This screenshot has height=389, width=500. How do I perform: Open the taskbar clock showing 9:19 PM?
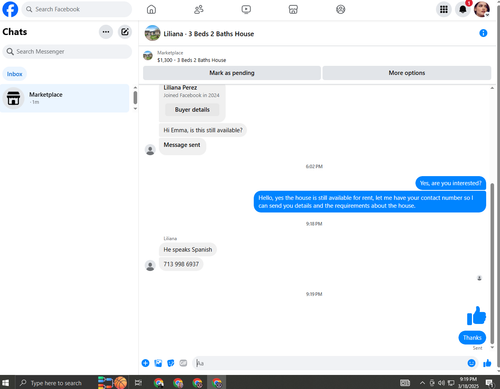468,383
